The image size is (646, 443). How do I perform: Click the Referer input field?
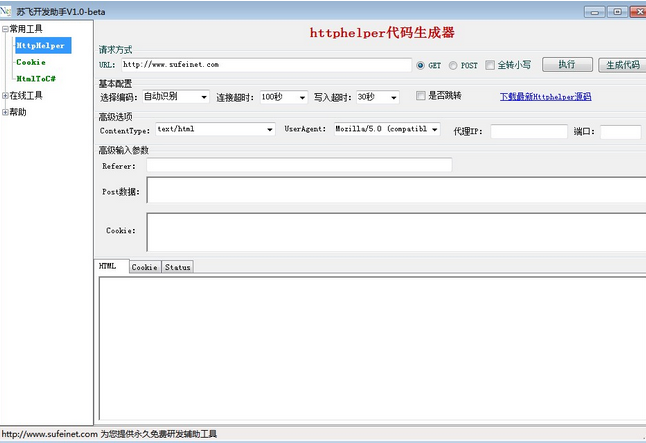[x=299, y=165]
